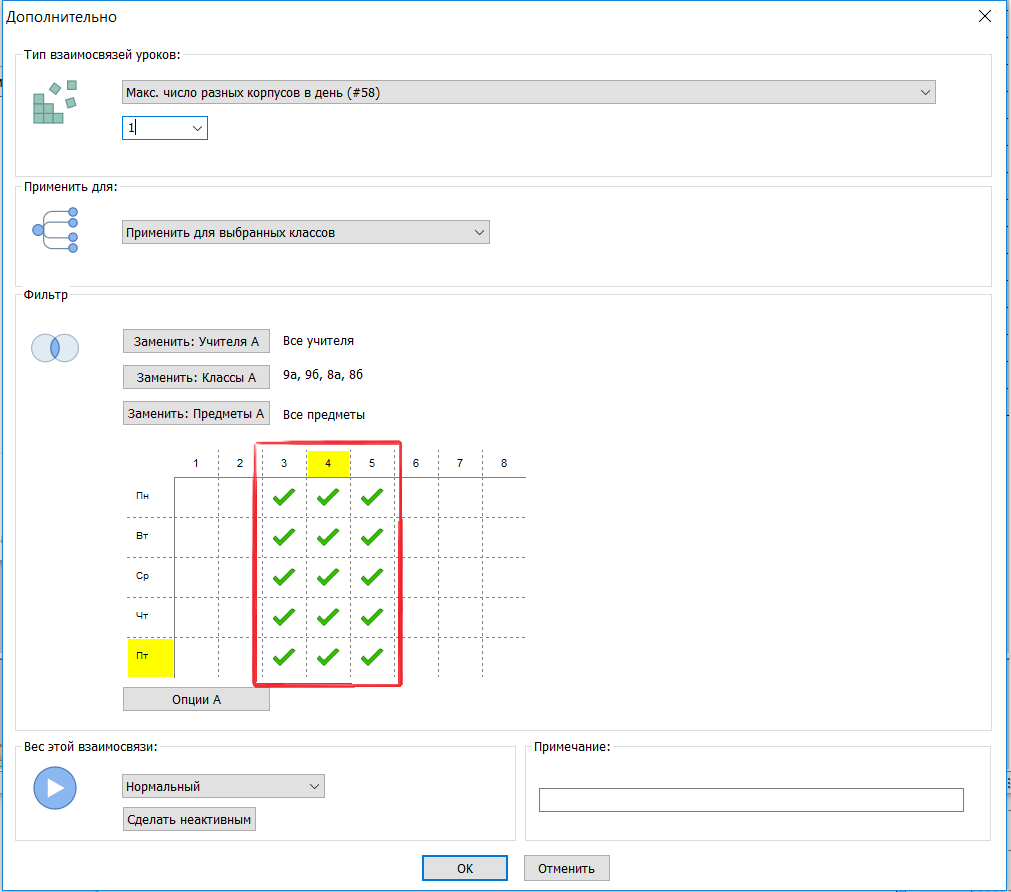Click the blue play weight icon
Image resolution: width=1011 pixels, height=892 pixels.
54,788
